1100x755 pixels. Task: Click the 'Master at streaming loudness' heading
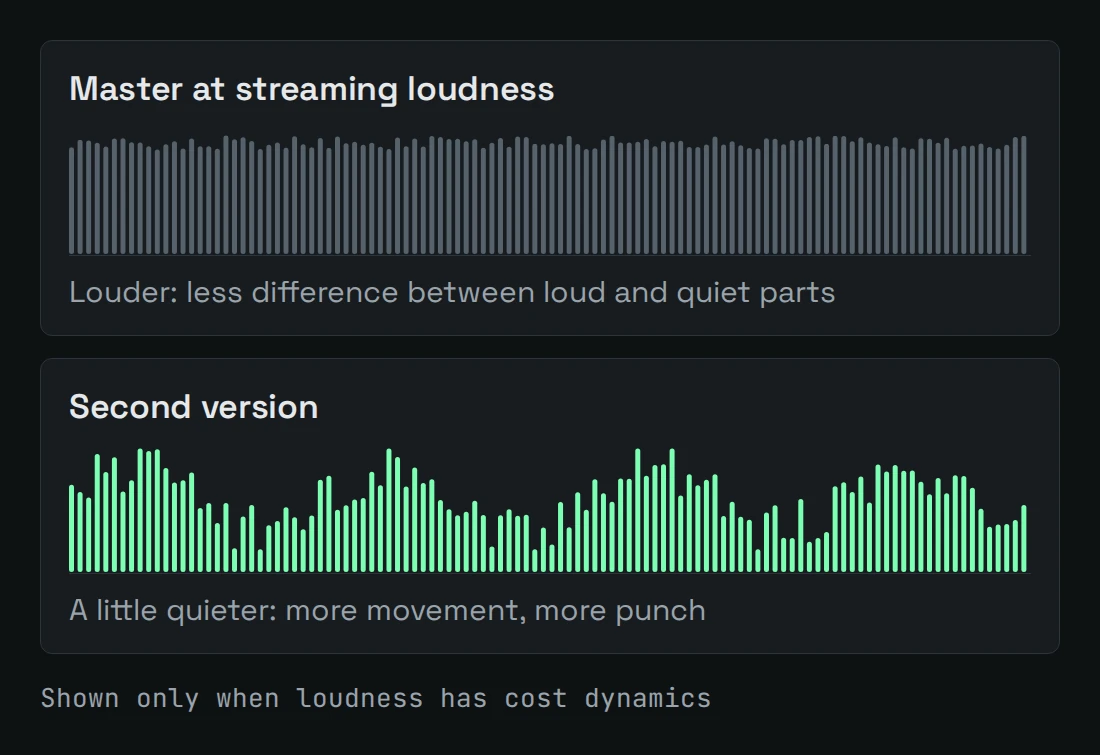pyautogui.click(x=311, y=89)
